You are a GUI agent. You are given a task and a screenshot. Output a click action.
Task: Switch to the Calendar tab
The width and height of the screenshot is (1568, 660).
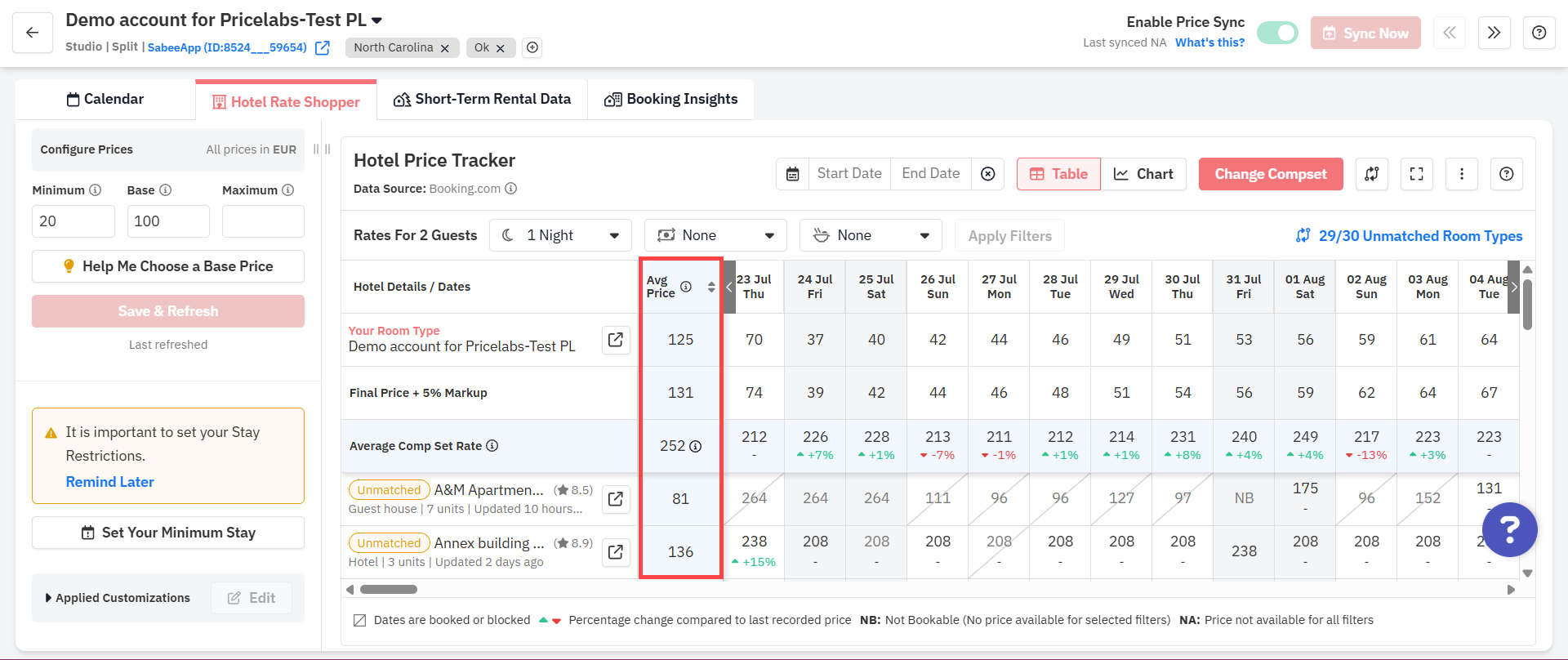(105, 99)
